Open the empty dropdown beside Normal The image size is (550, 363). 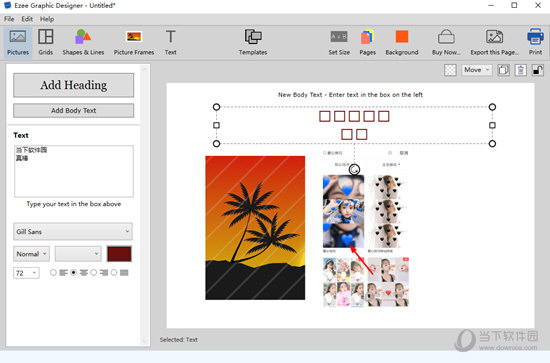(x=78, y=254)
